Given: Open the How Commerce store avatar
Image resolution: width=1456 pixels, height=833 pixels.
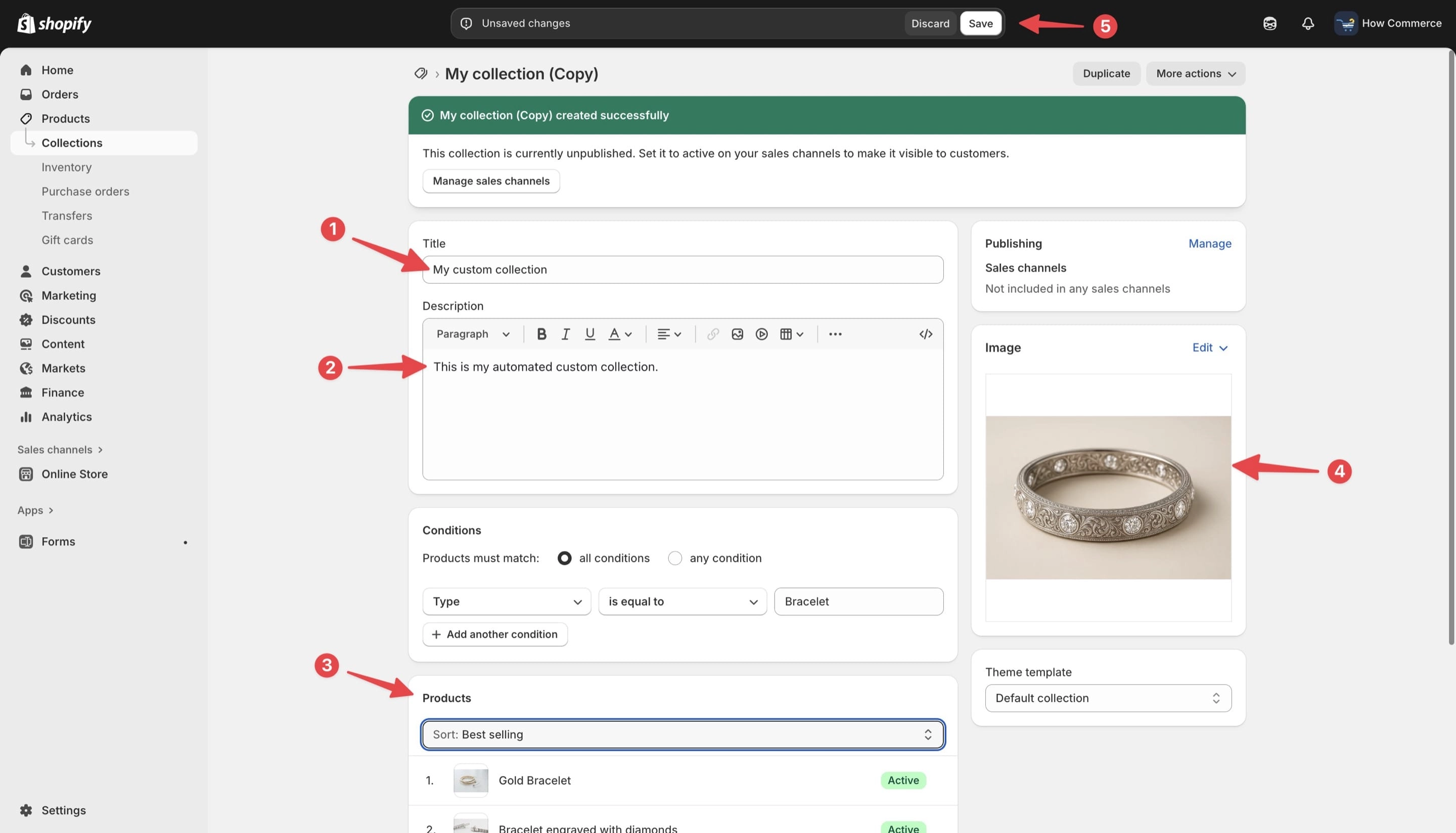Looking at the screenshot, I should pyautogui.click(x=1346, y=23).
